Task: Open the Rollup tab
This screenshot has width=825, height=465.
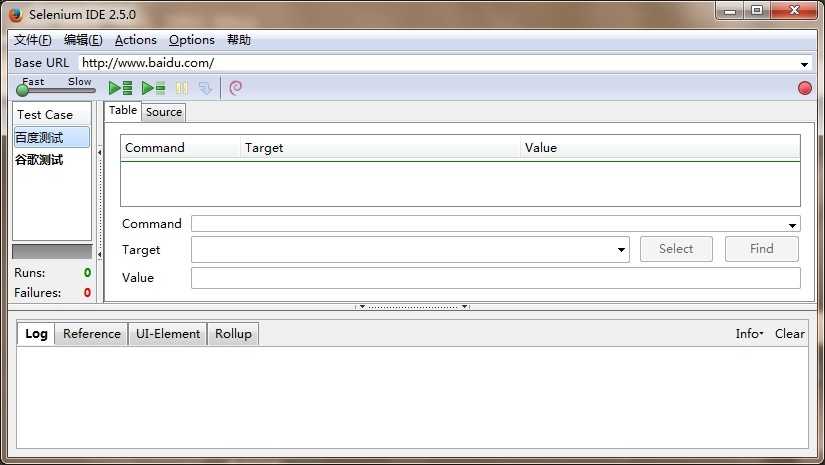Action: tap(233, 334)
